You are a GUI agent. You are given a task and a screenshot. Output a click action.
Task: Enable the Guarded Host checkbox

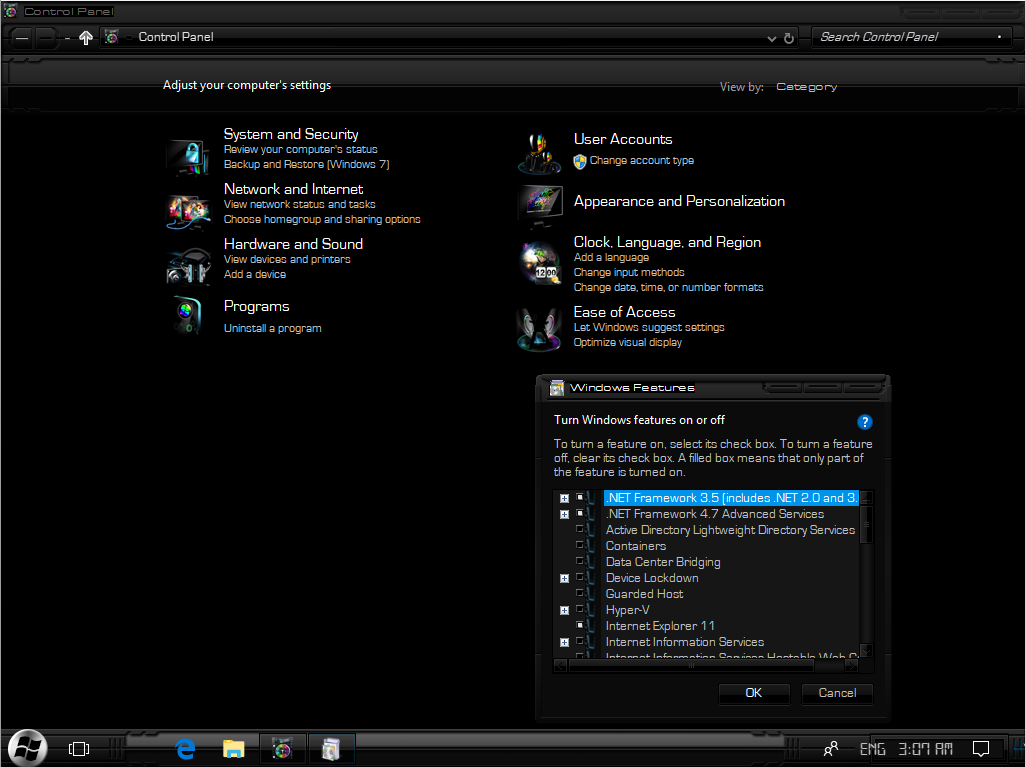580,593
